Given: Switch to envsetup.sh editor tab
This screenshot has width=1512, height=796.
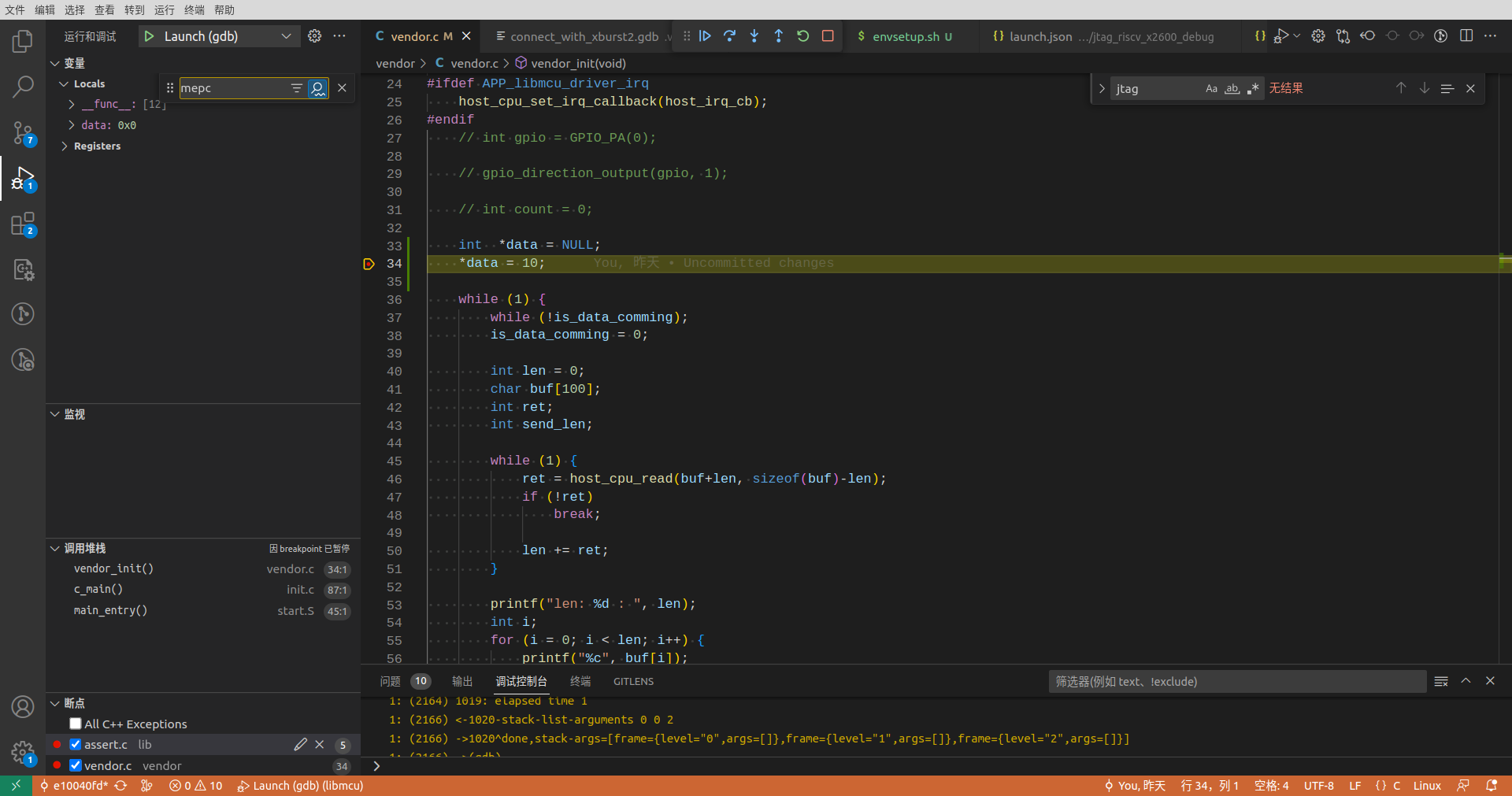Looking at the screenshot, I should point(906,36).
